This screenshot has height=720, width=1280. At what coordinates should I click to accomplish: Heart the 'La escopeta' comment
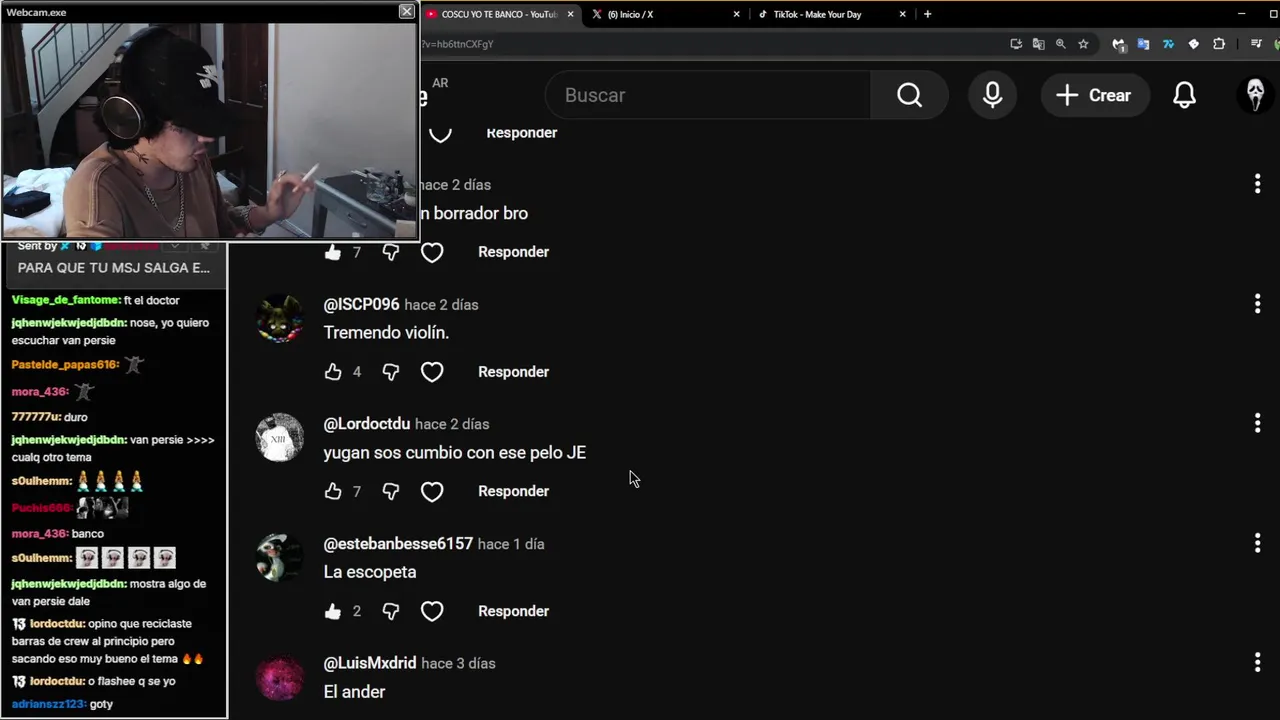[x=432, y=611]
